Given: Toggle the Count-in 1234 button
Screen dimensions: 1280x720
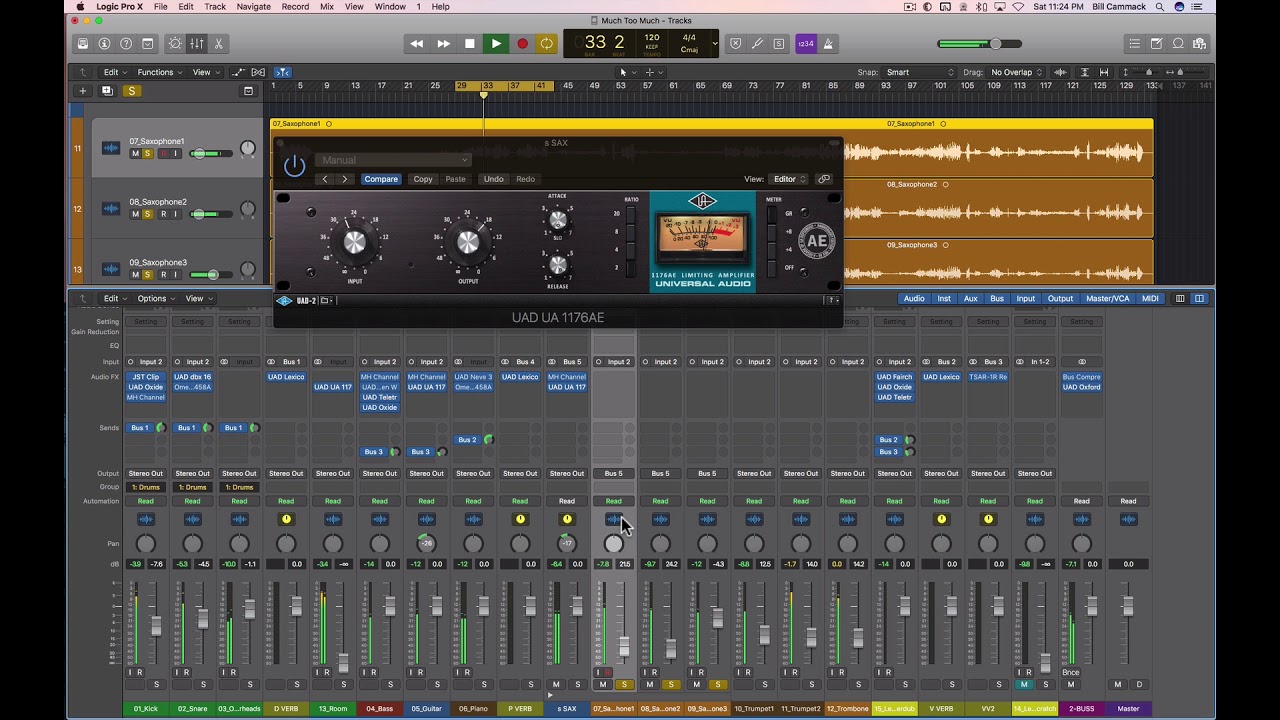Looking at the screenshot, I should pos(805,44).
